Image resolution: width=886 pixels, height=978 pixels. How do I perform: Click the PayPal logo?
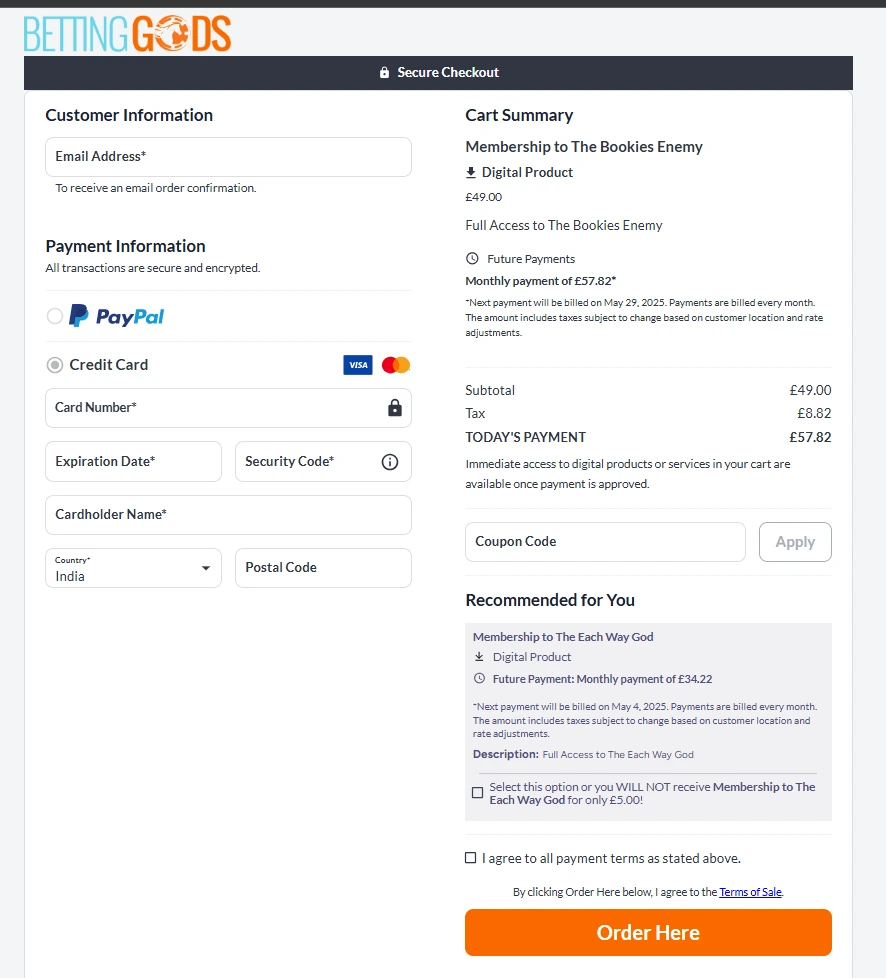[116, 316]
